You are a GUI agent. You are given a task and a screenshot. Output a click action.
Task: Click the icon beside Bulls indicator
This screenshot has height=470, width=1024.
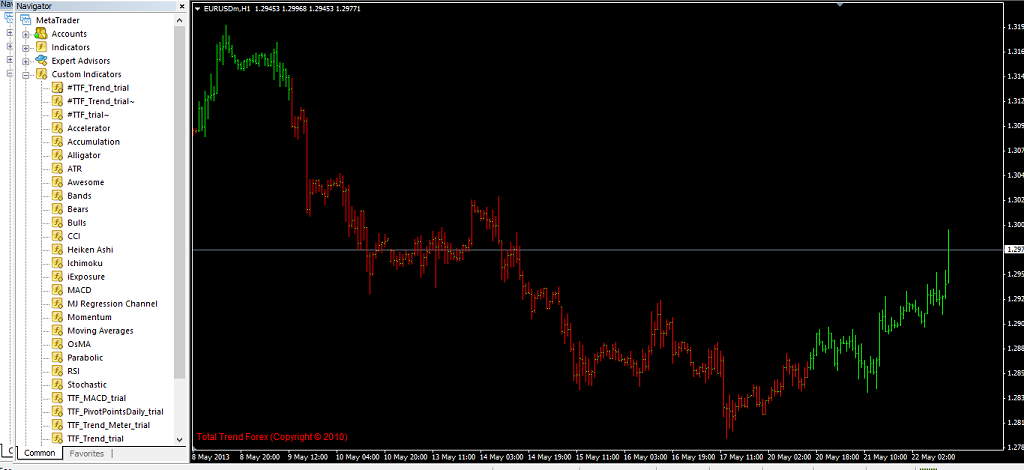click(x=57, y=223)
